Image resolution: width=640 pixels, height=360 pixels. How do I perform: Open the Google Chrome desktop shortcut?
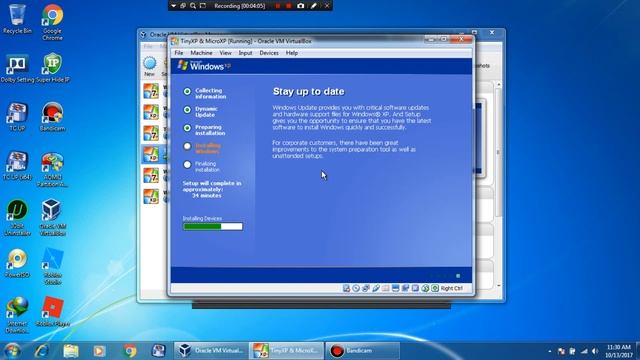[x=52, y=22]
